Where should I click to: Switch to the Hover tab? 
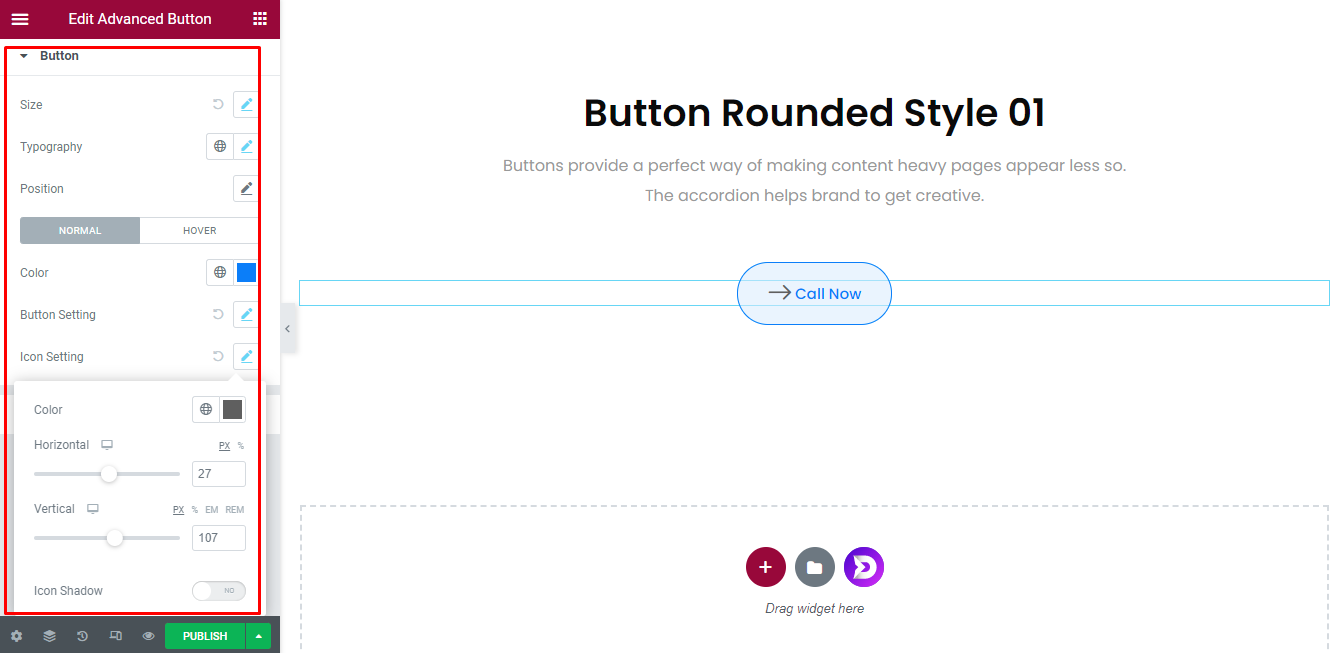tap(199, 230)
